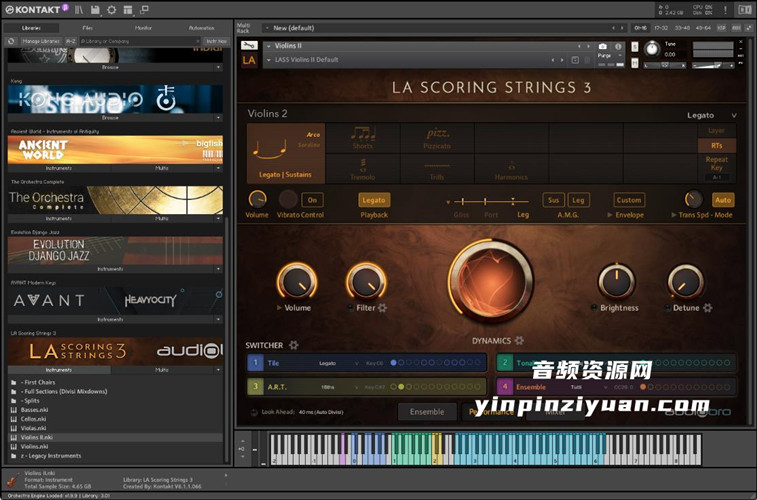This screenshot has width=757, height=500.
Task: Click the instrument info icon
Action: [618, 46]
